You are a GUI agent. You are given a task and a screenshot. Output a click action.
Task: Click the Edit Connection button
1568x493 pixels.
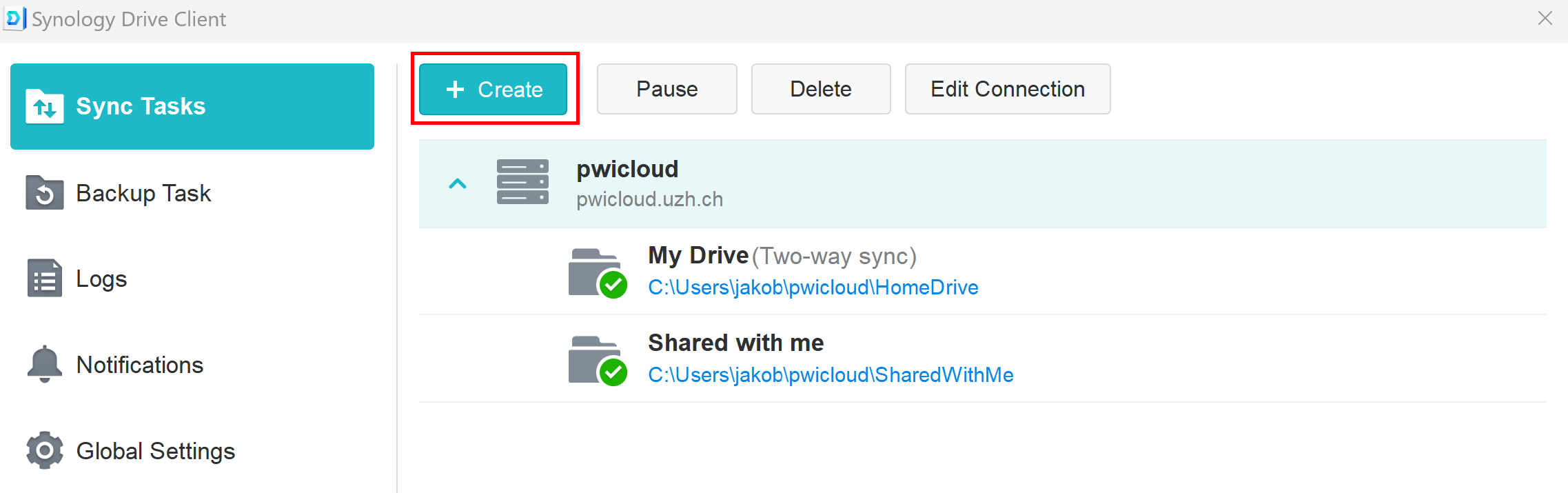(x=1008, y=89)
